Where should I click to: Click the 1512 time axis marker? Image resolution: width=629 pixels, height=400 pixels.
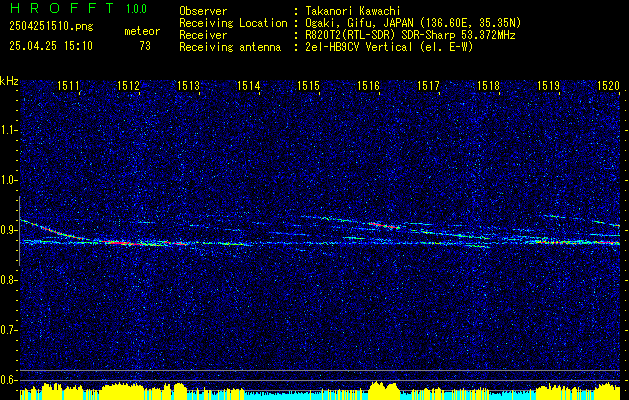[x=128, y=85]
